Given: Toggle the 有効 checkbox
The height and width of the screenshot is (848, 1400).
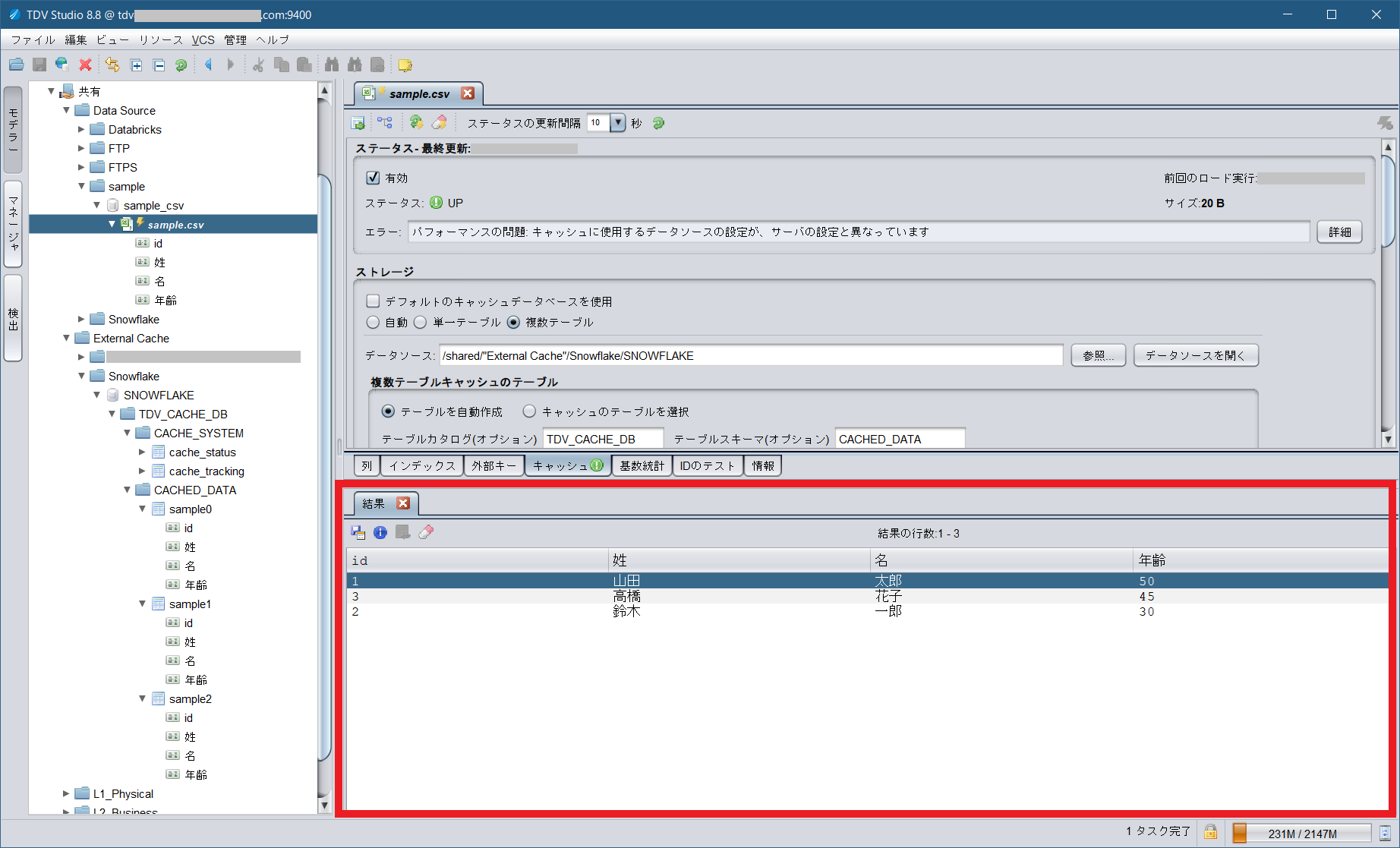Looking at the screenshot, I should click(x=373, y=178).
